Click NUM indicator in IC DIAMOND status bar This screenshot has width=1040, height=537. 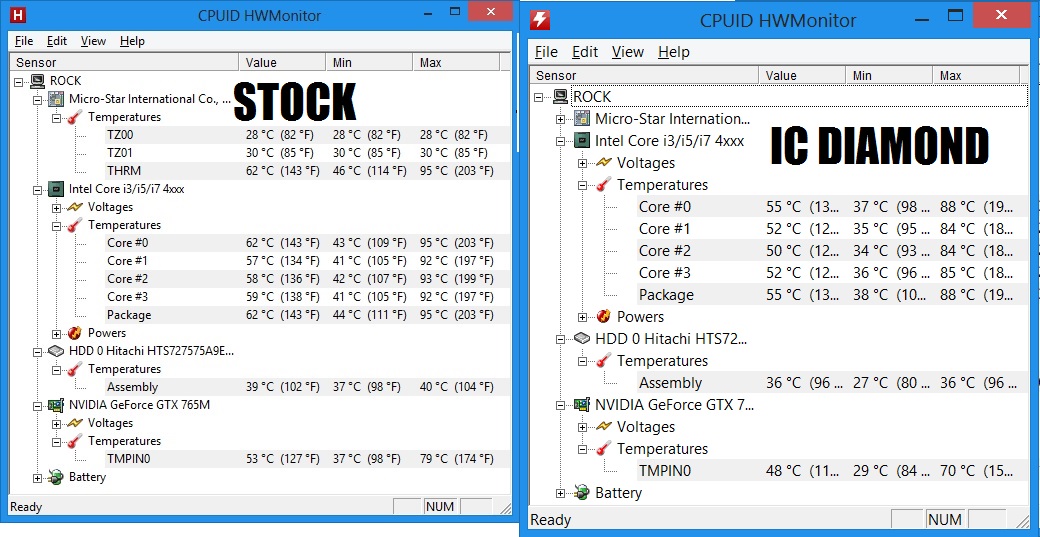(945, 519)
